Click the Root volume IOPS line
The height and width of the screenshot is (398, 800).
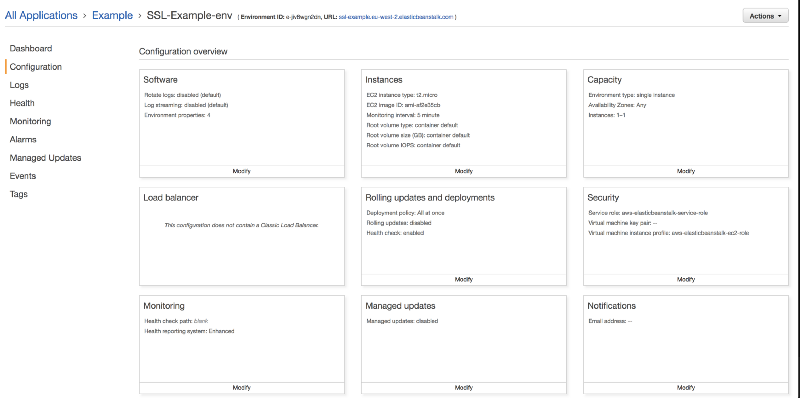(413, 145)
